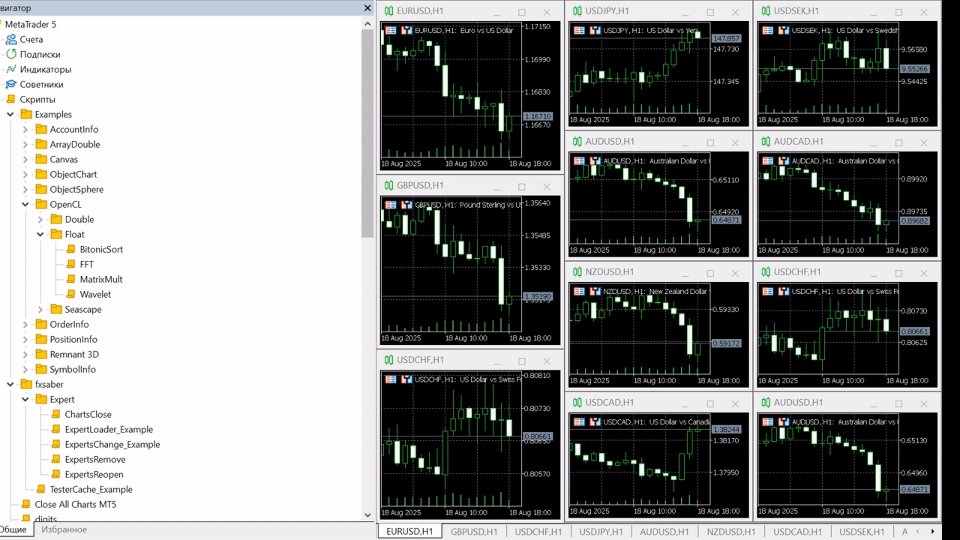Screen dimensions: 960x540
Task: Click the ExpertsRemove script icon
Action: (56, 459)
